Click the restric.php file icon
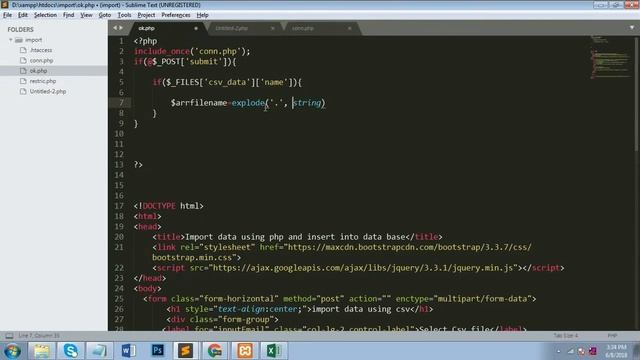The height and width of the screenshot is (360, 640). pyautogui.click(x=23, y=81)
